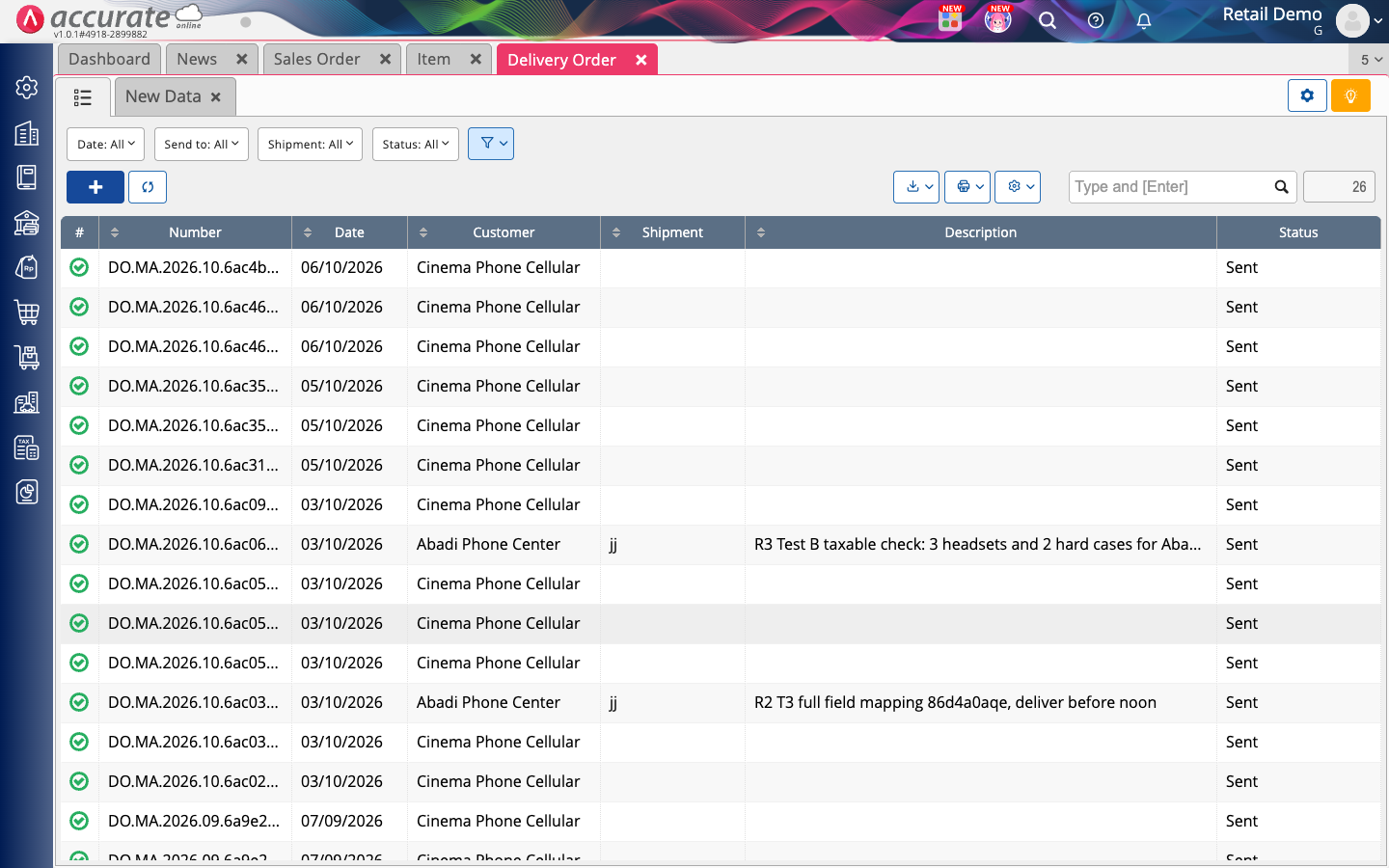The height and width of the screenshot is (868, 1389).
Task: Switch to the Sales Order tab
Action: pyautogui.click(x=316, y=59)
